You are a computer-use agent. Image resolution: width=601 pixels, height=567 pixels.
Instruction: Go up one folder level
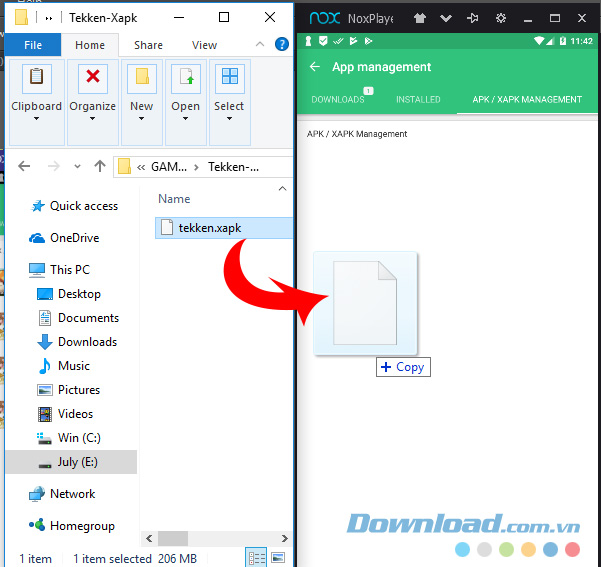pos(100,166)
